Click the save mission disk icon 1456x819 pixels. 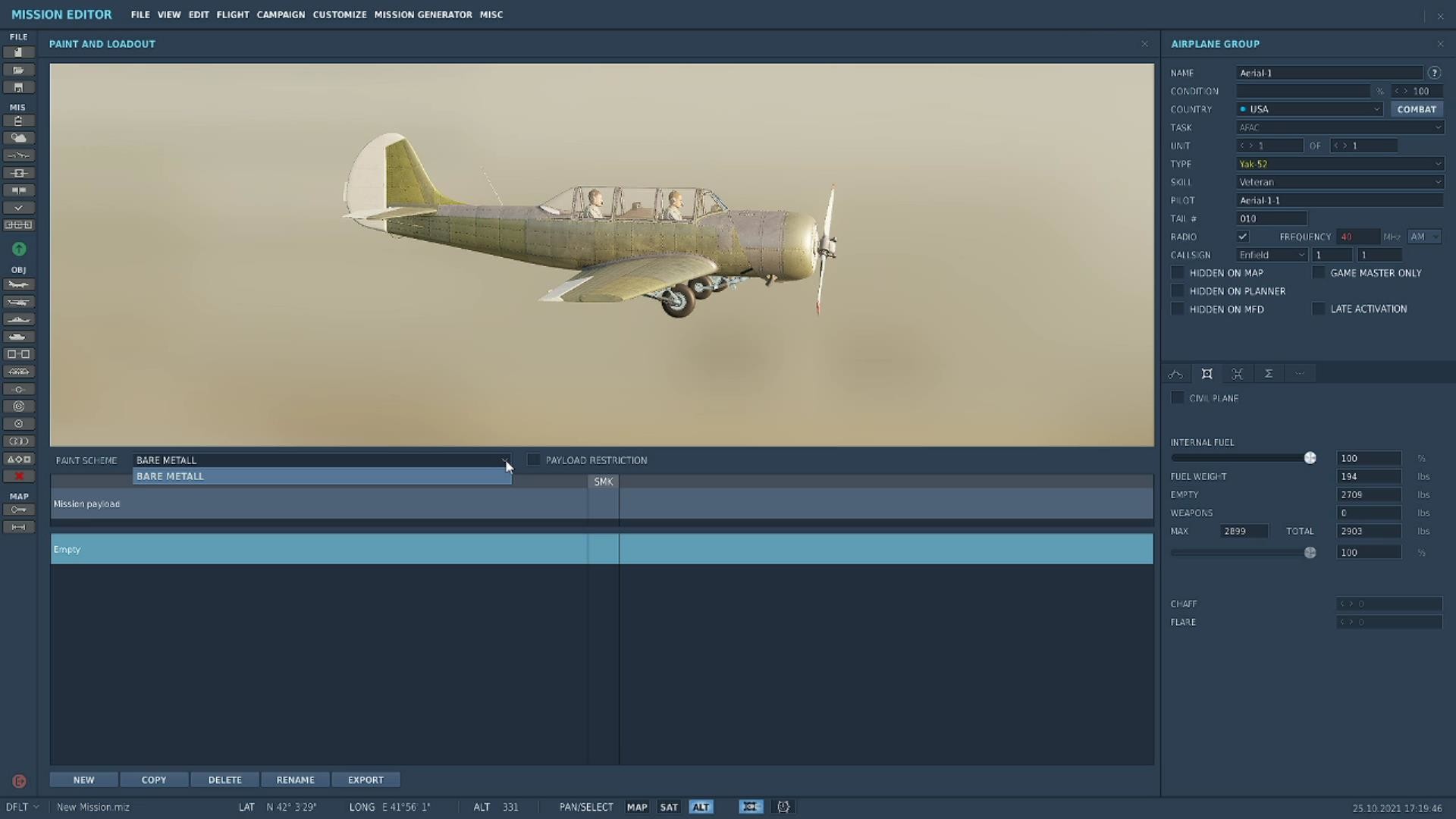(19, 87)
